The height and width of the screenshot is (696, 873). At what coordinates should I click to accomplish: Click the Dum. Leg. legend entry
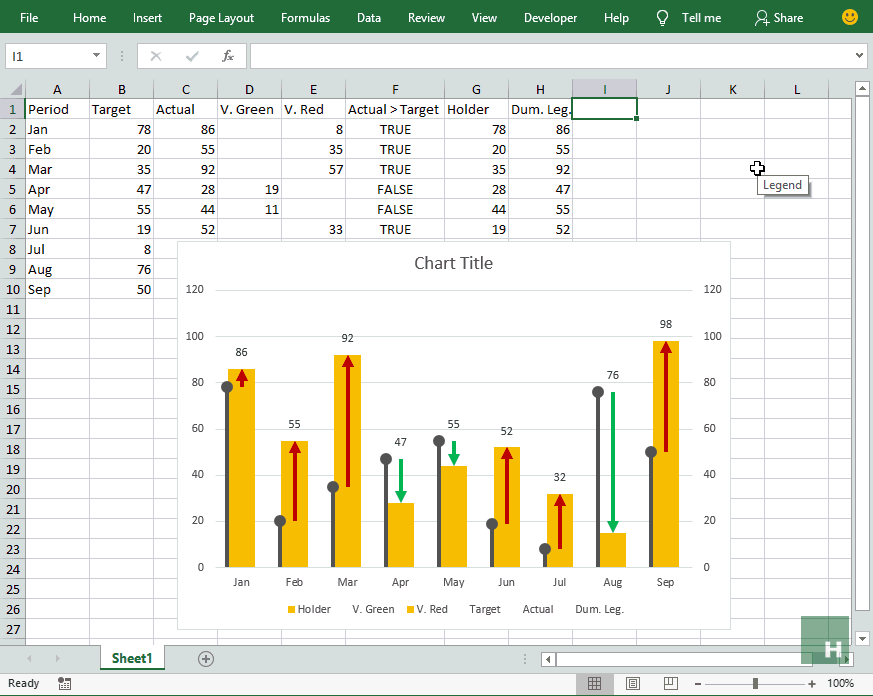pos(599,609)
